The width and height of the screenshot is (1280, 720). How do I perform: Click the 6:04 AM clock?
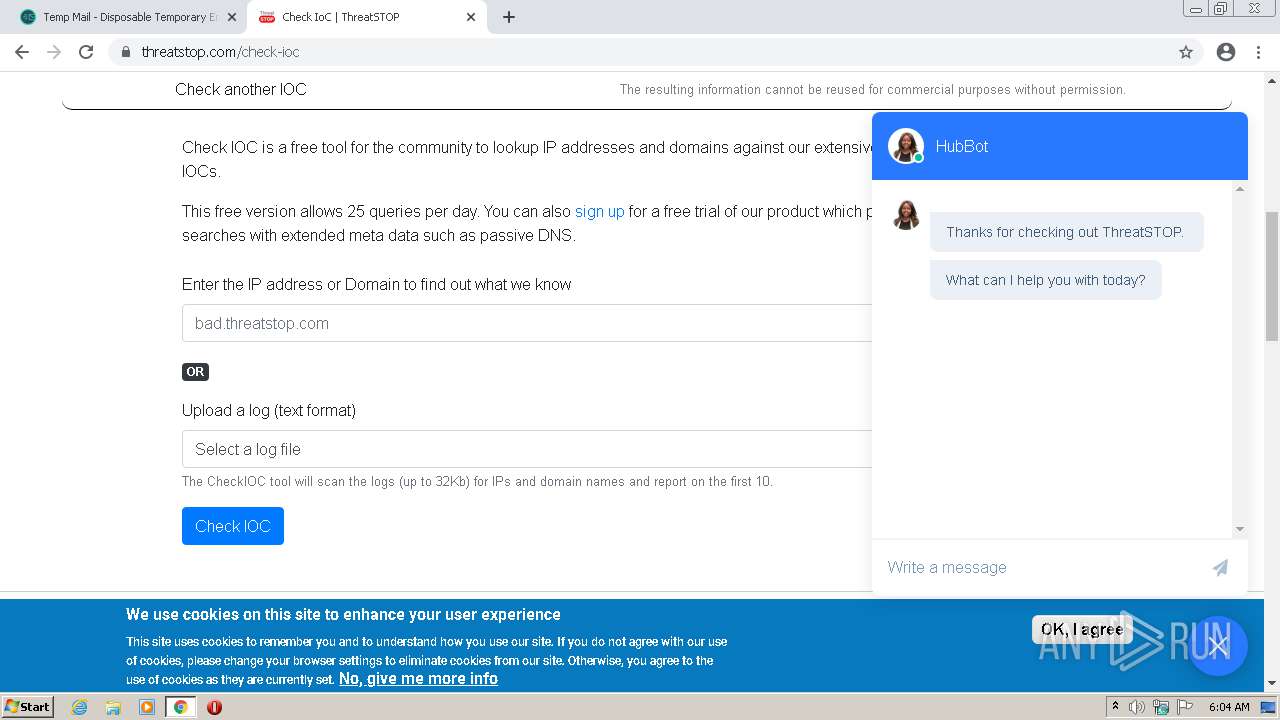(x=1229, y=707)
